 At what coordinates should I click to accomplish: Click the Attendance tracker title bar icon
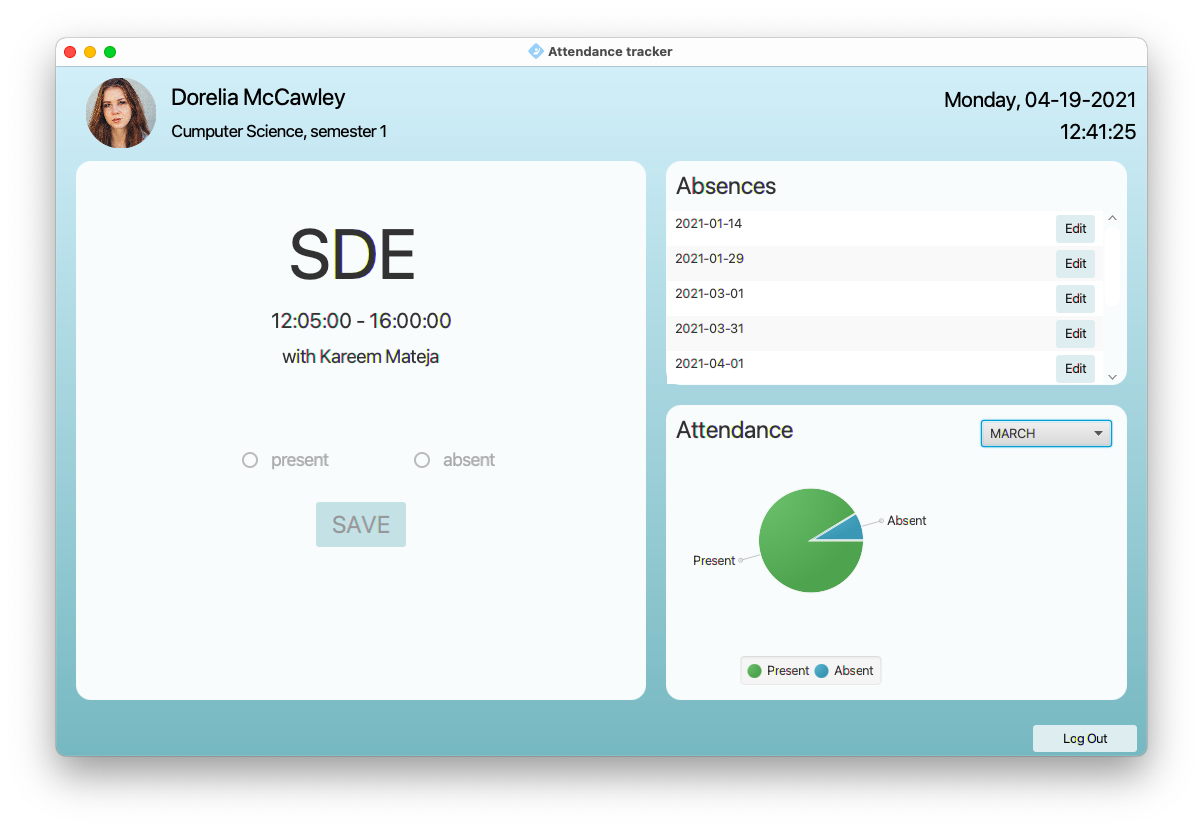coord(536,52)
